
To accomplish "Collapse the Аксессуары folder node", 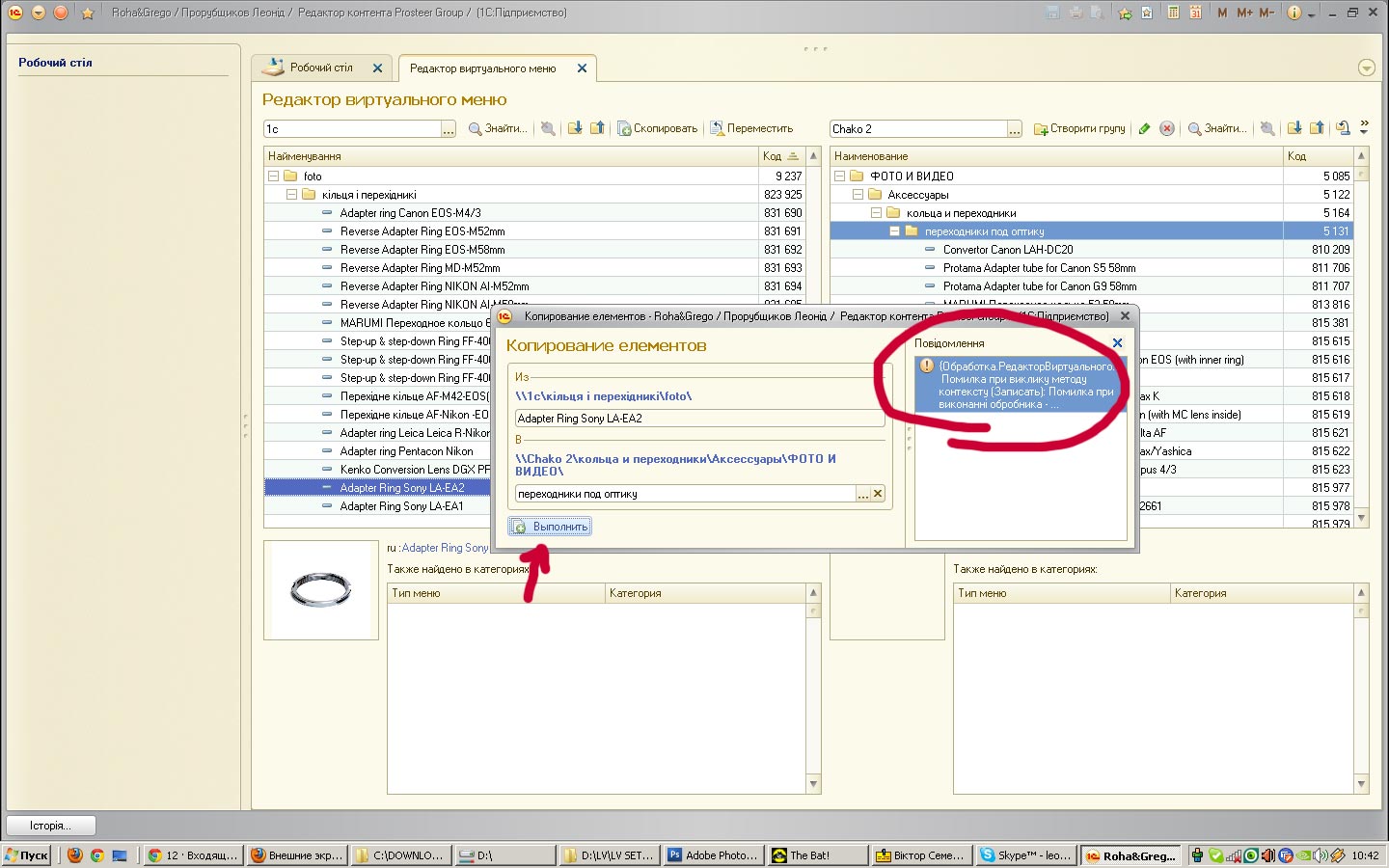I will point(858,195).
